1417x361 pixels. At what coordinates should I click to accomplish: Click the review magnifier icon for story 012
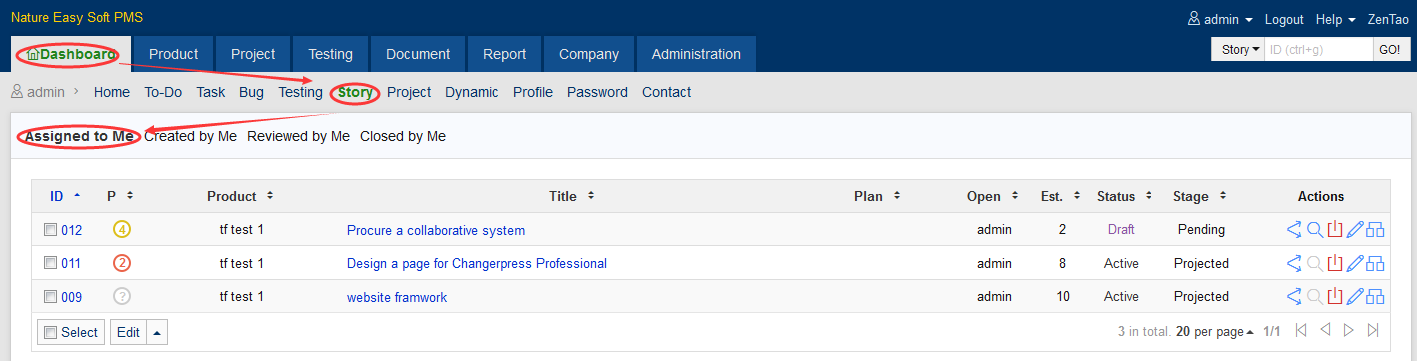coord(1315,230)
